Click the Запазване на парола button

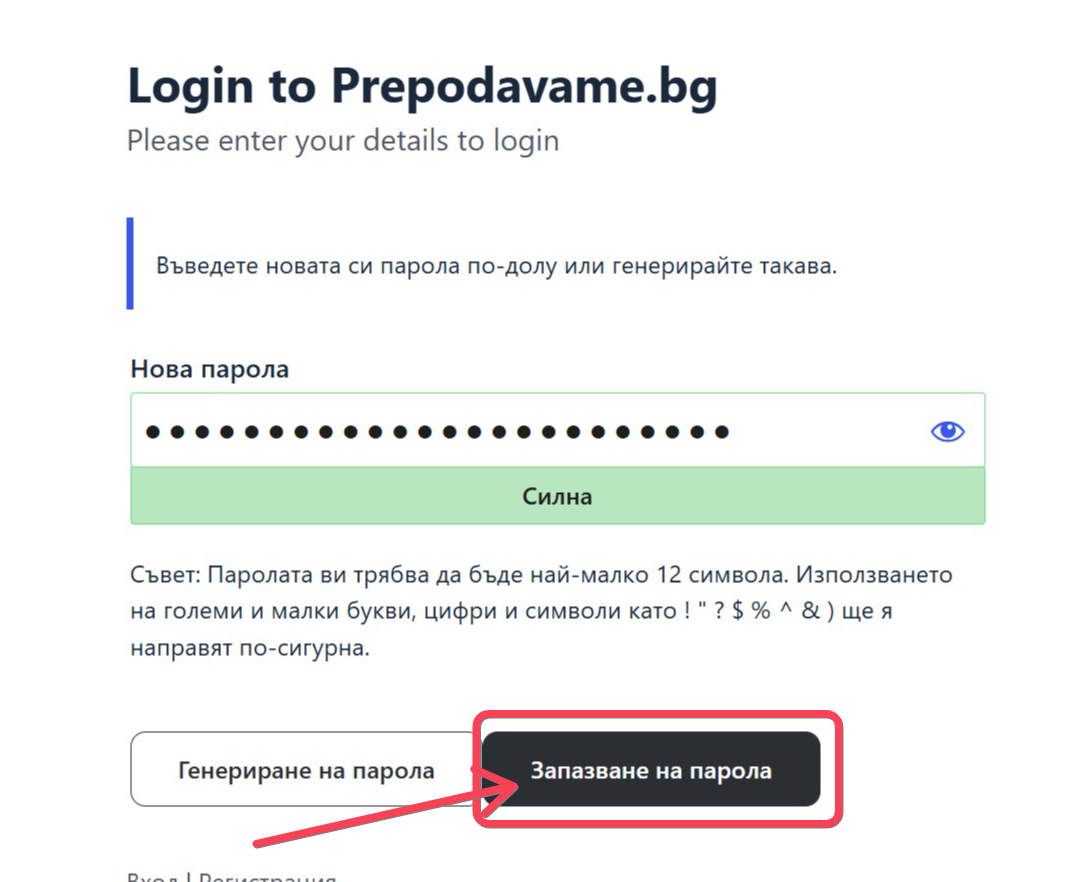650,769
